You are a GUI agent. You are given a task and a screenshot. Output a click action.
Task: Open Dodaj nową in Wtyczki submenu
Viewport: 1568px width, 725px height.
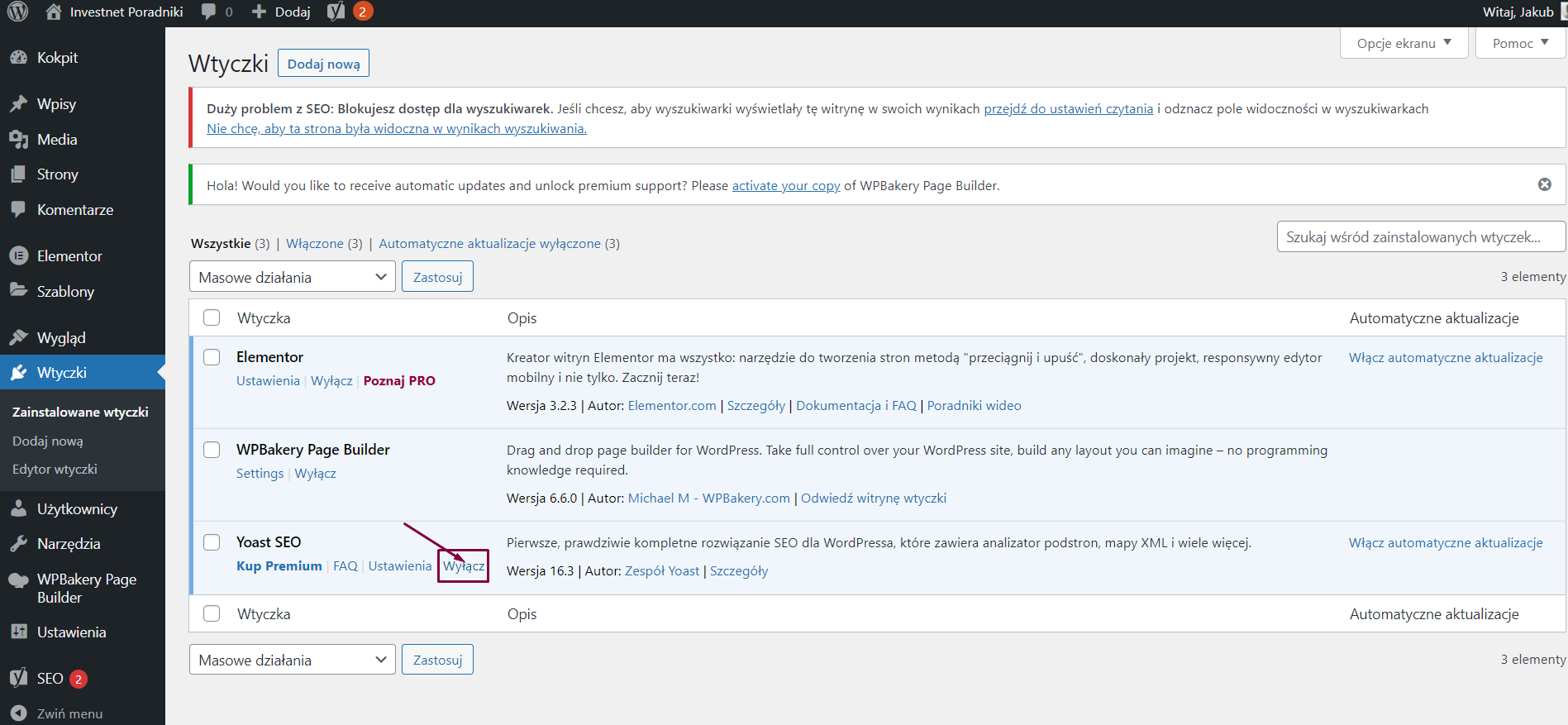[x=48, y=441]
